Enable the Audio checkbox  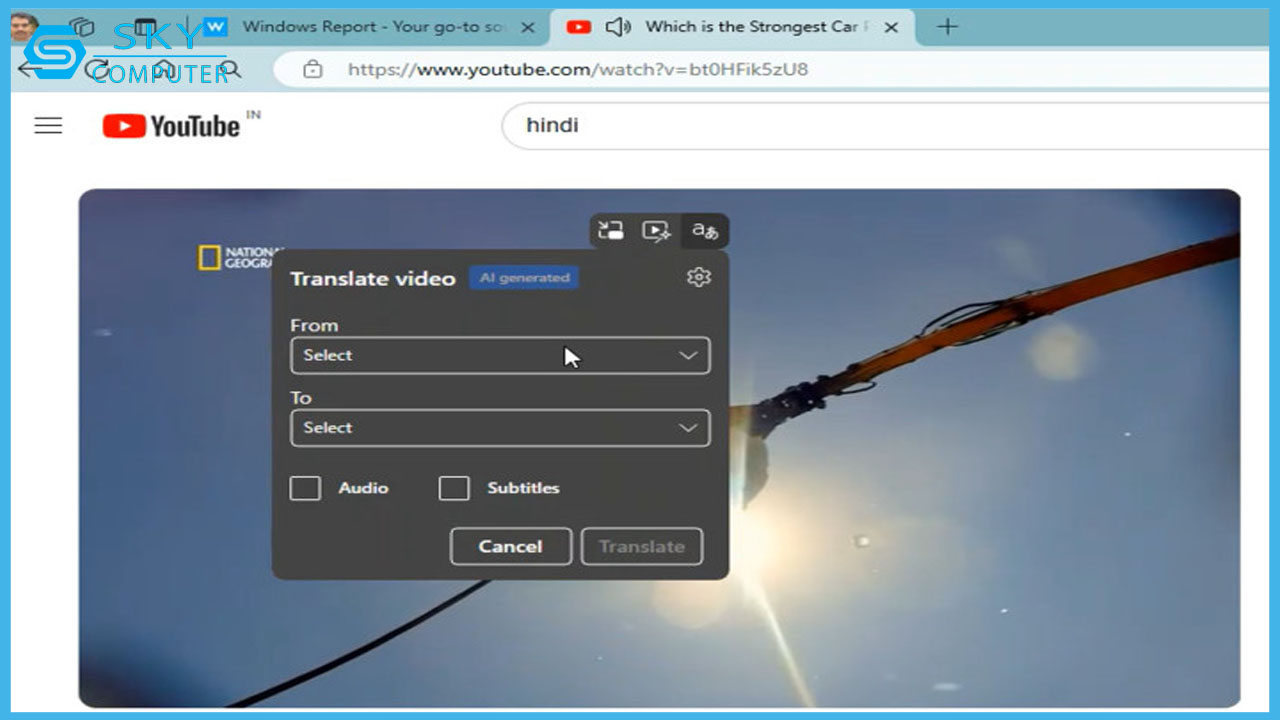pyautogui.click(x=305, y=488)
